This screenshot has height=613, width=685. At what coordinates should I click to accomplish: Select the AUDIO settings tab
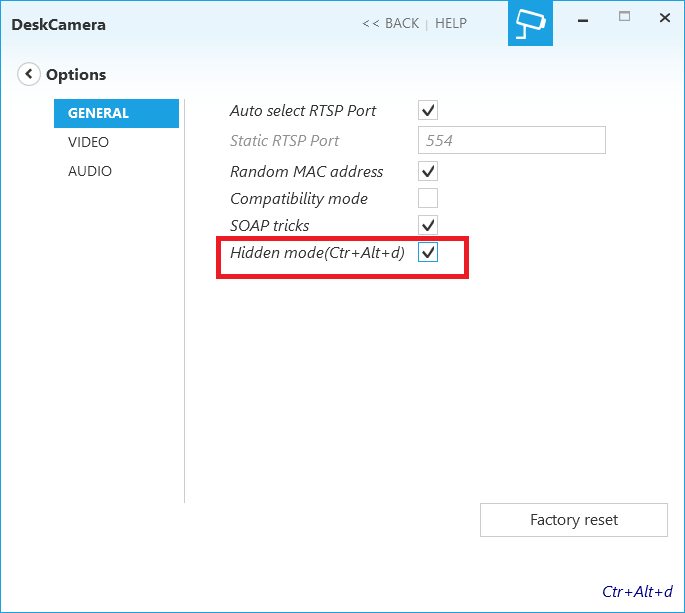90,171
